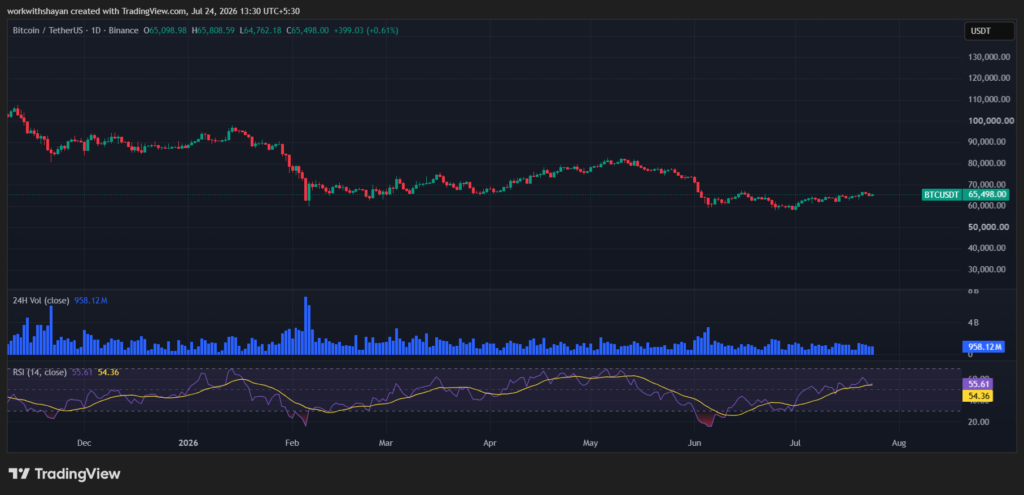The image size is (1024, 495).
Task: Click the 2026 label on time axis
Action: pos(187,443)
